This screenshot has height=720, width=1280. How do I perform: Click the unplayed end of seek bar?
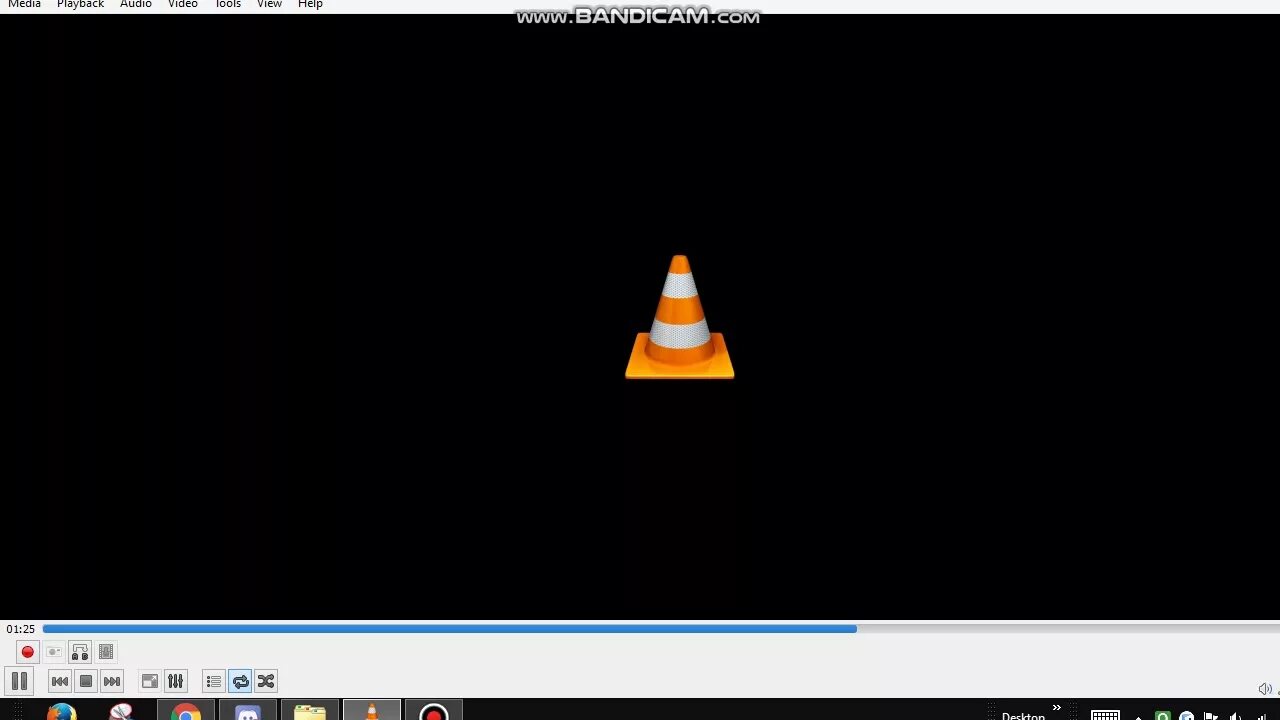click(1068, 629)
